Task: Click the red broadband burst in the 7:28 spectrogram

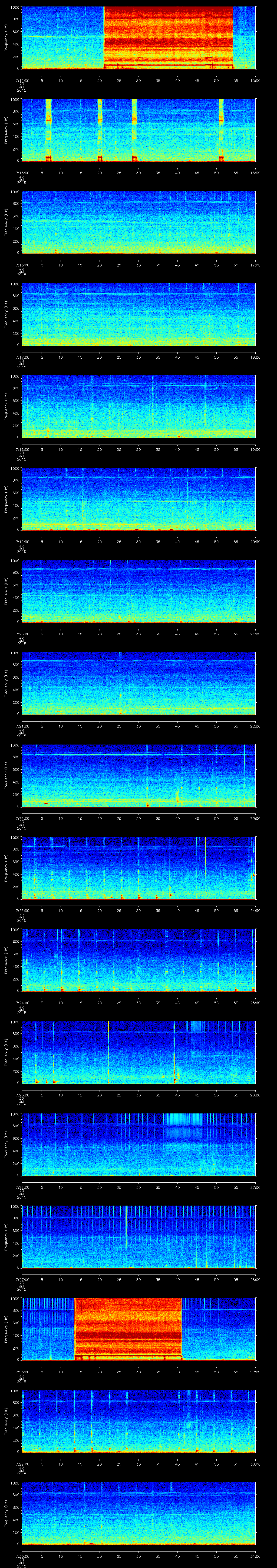Action: [x=128, y=1329]
